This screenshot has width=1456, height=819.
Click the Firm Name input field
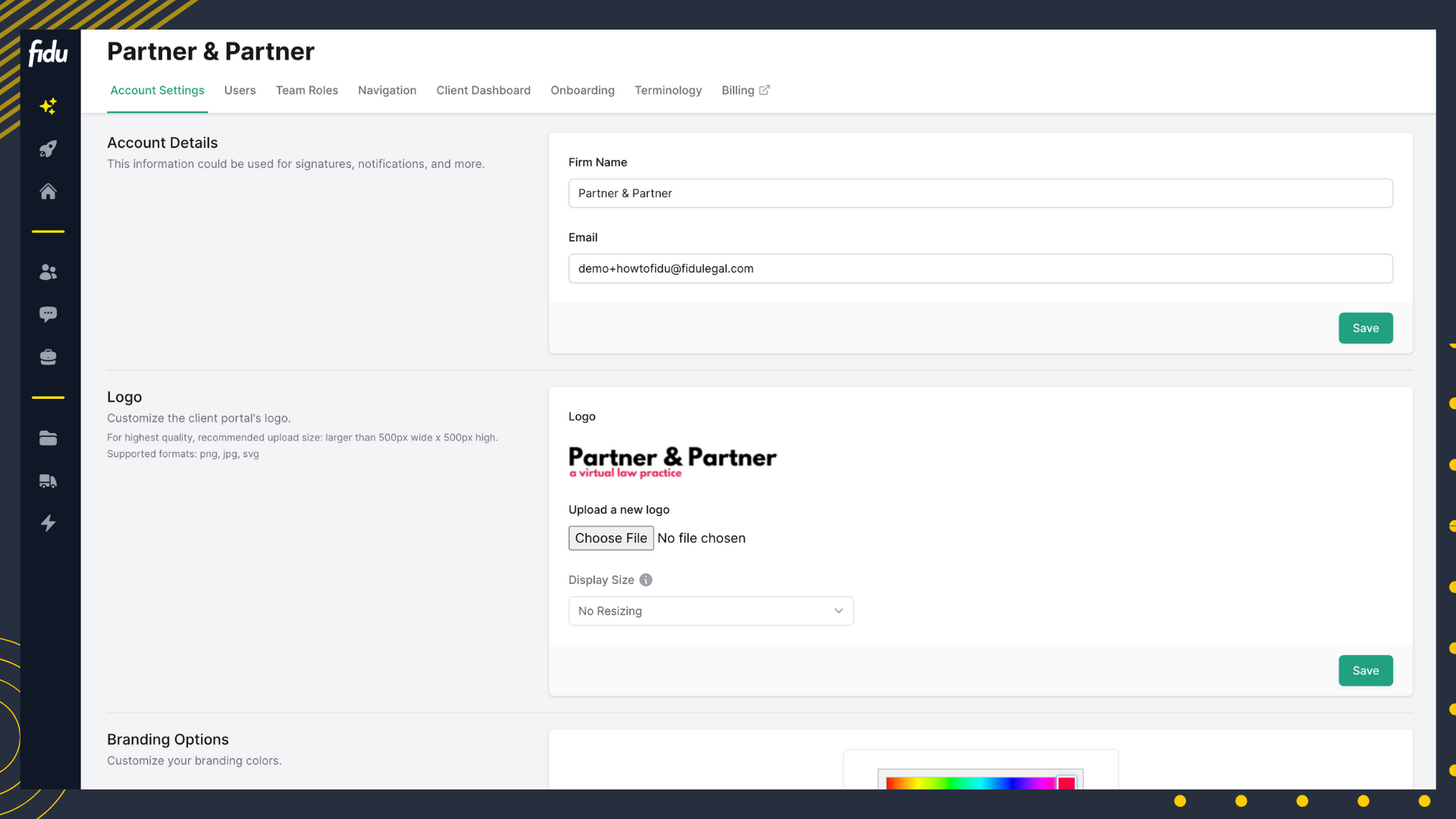tap(980, 193)
